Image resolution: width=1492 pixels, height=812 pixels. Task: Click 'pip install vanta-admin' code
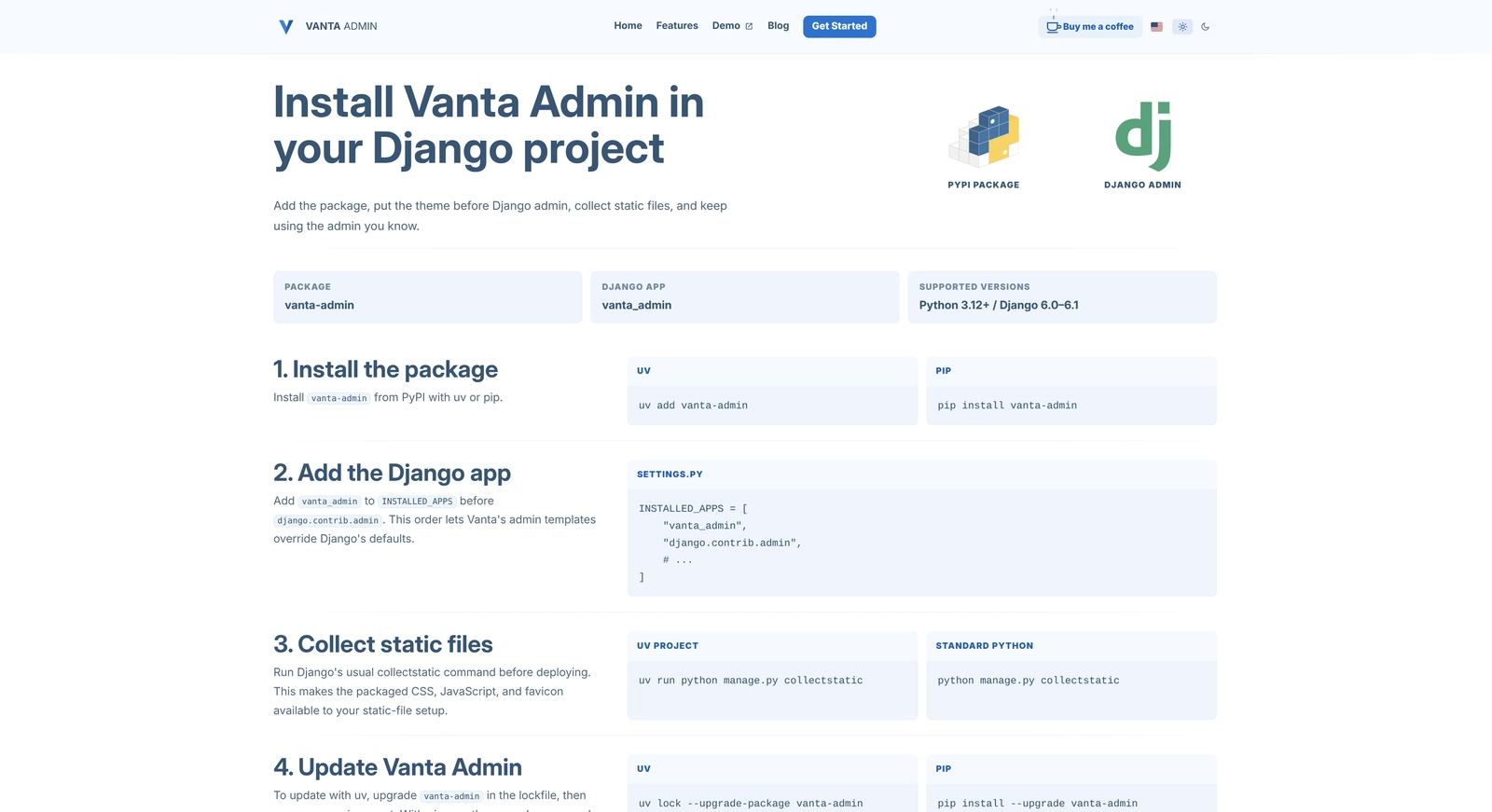(1007, 406)
